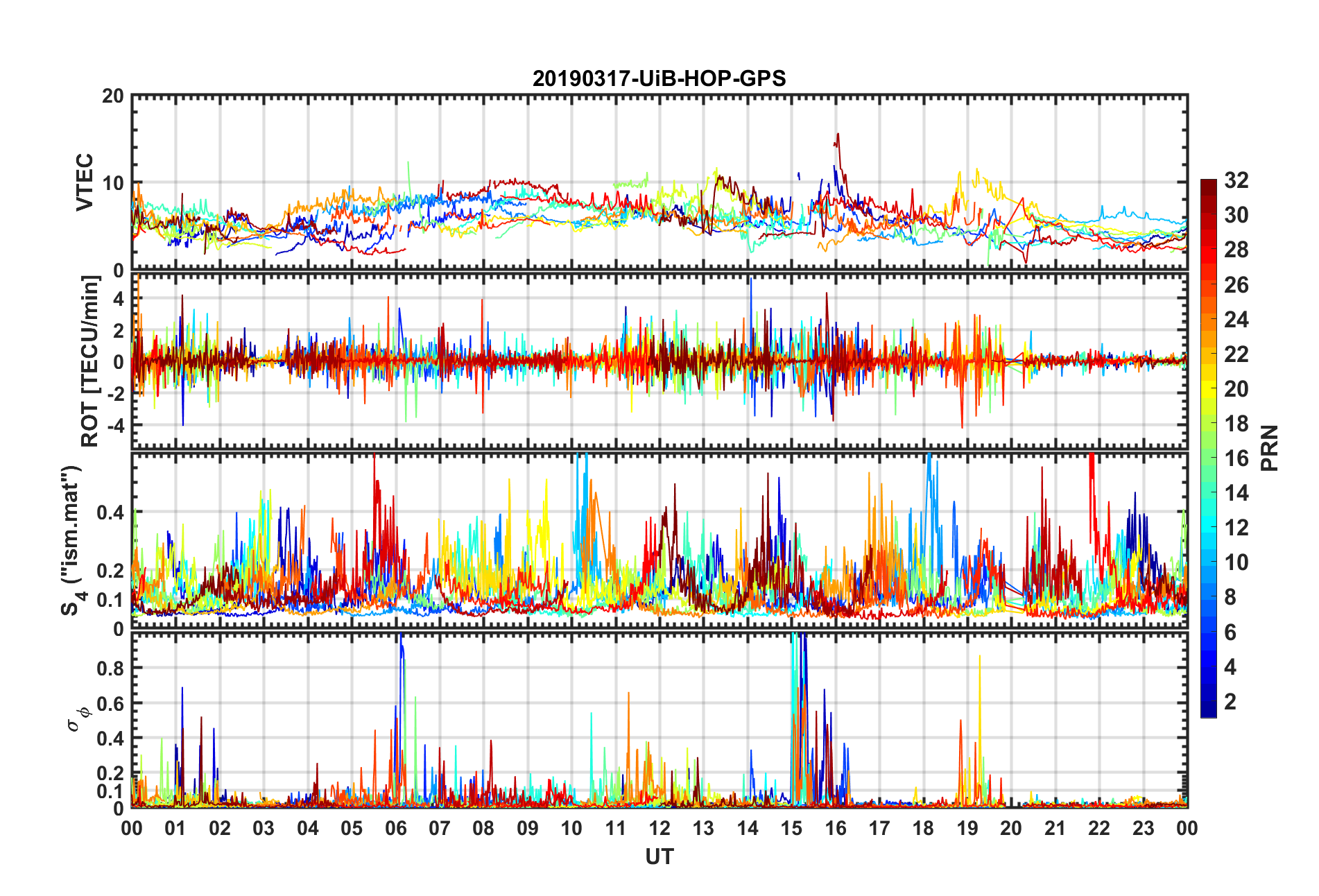Click the 06 tick on UT axis

click(x=395, y=828)
